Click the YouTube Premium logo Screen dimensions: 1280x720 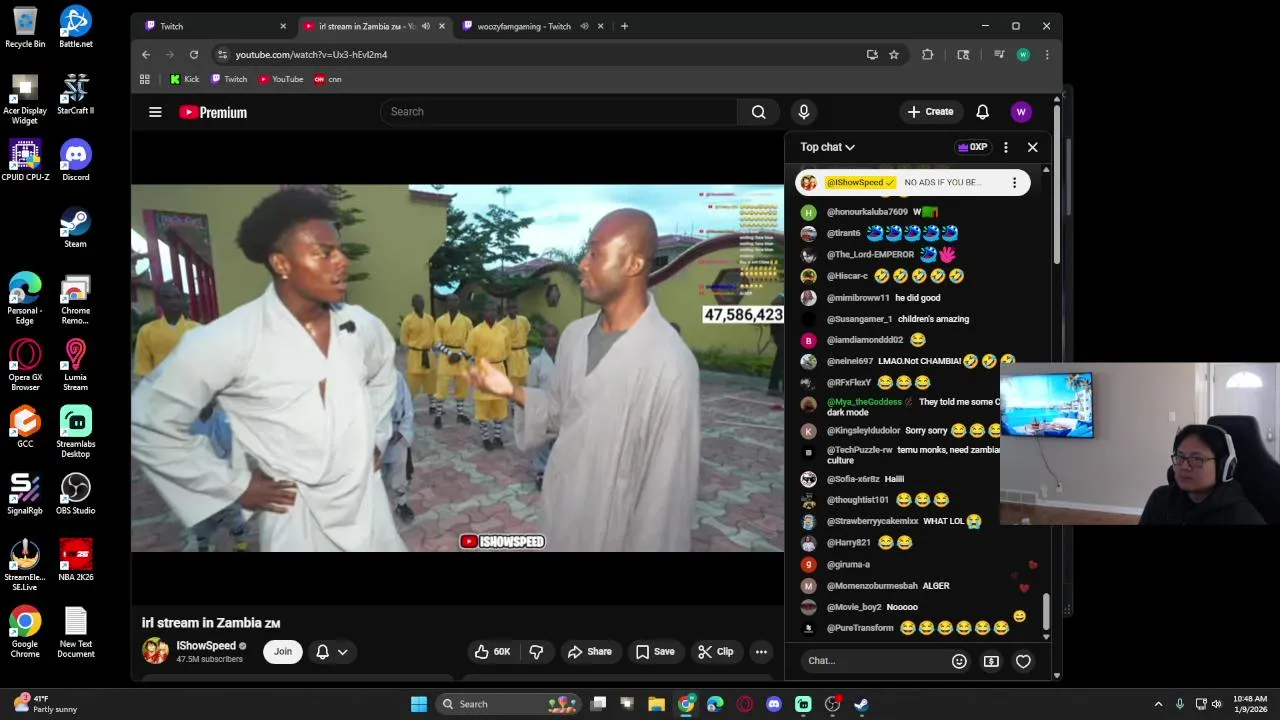pyautogui.click(x=213, y=112)
